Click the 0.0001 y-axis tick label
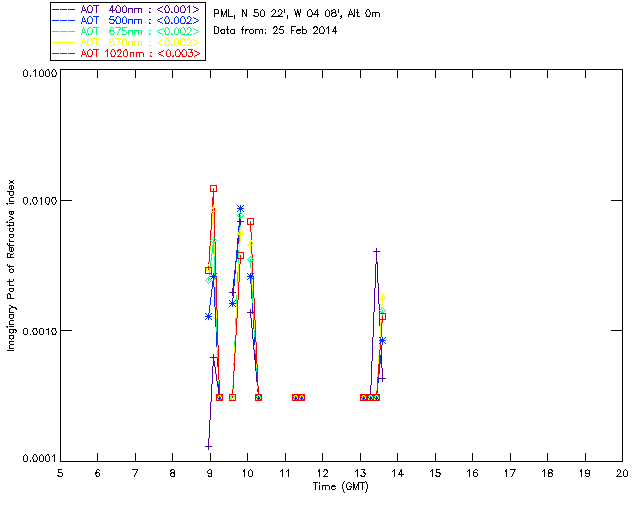Screen dimensions: 640x512 tap(40, 459)
